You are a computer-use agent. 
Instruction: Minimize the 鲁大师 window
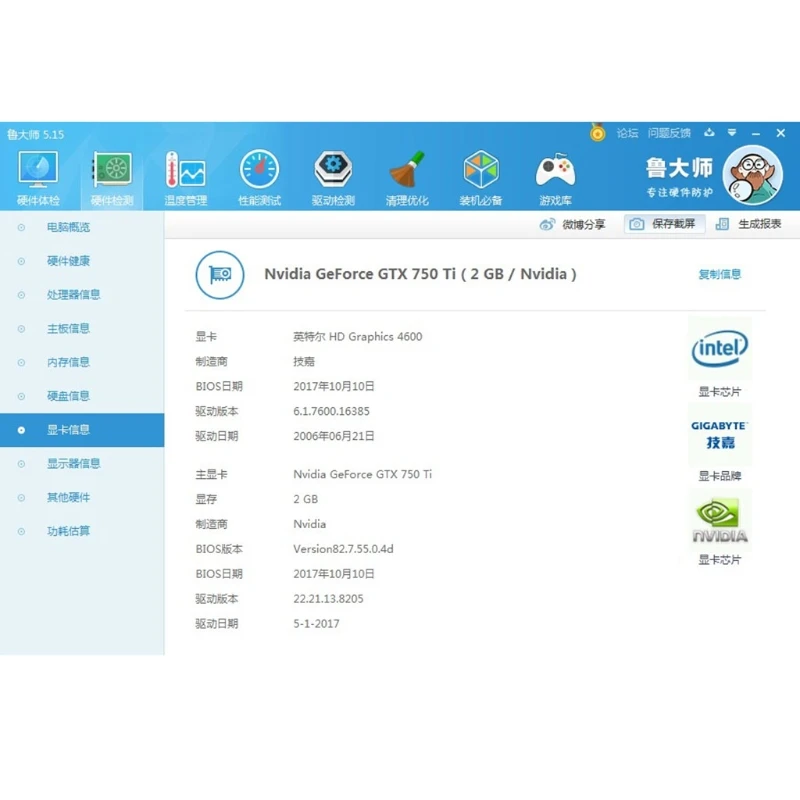(756, 133)
